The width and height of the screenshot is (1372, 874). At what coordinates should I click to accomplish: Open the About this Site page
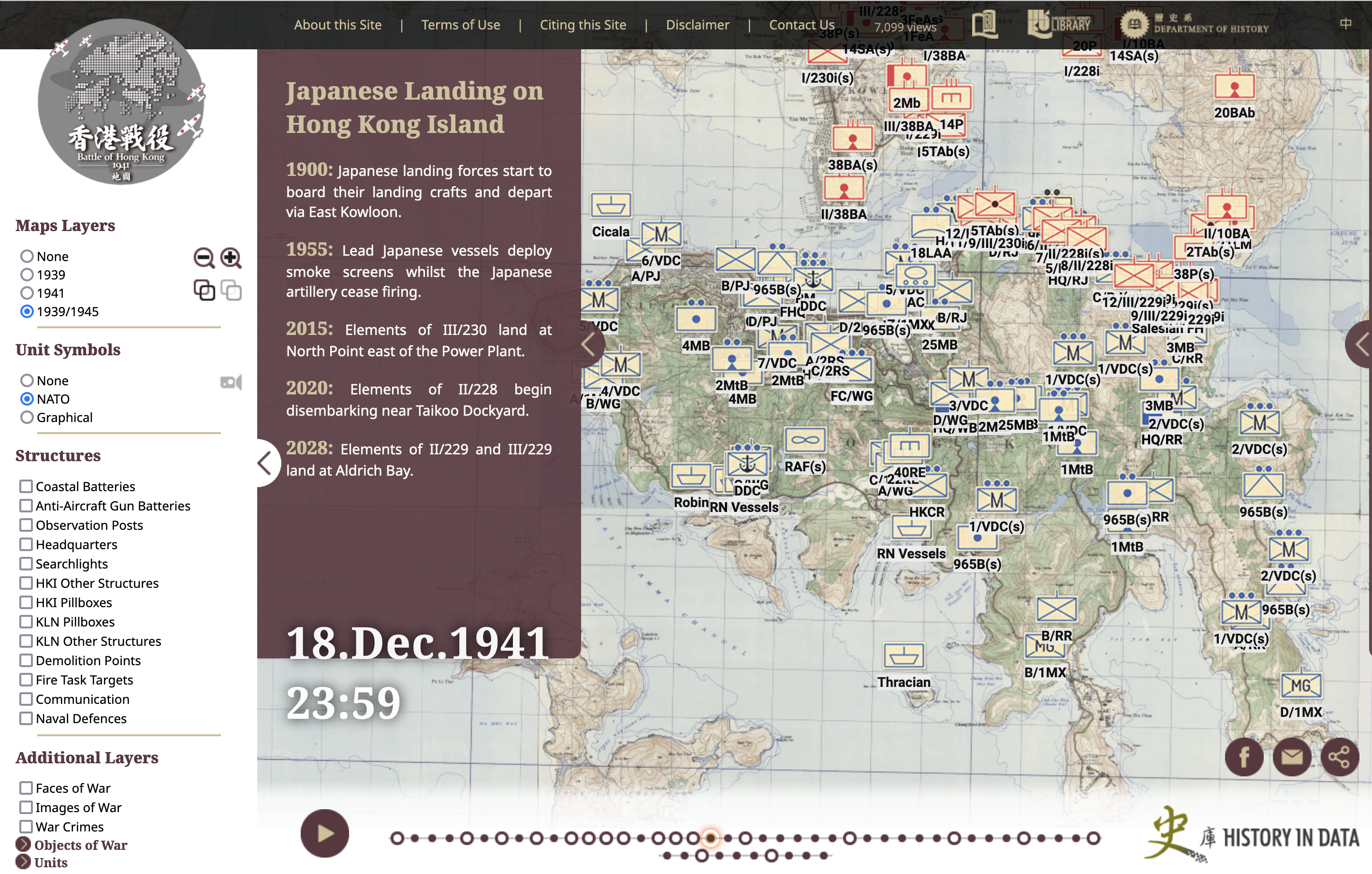pos(337,25)
